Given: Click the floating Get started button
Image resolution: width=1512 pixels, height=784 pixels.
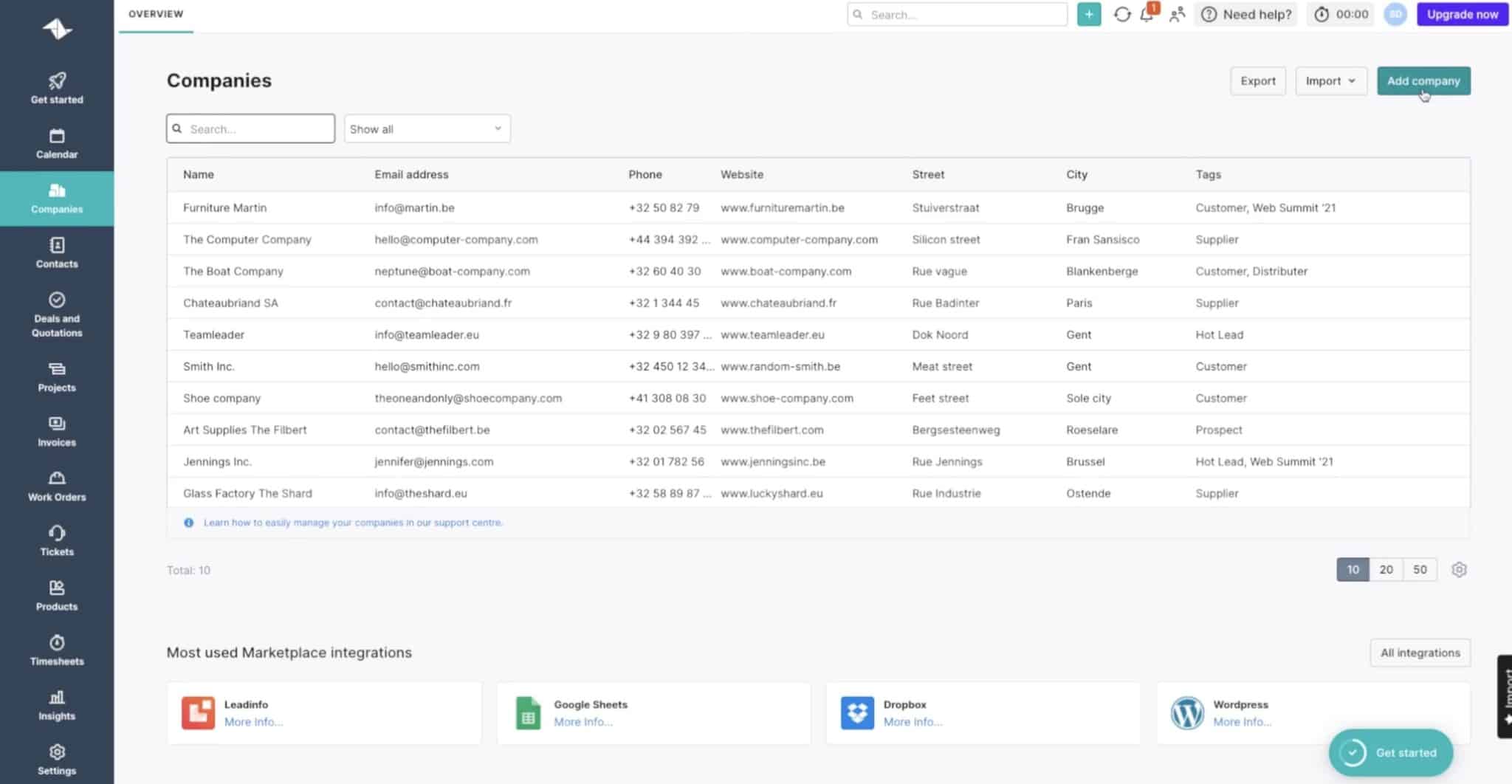Looking at the screenshot, I should click(1391, 752).
